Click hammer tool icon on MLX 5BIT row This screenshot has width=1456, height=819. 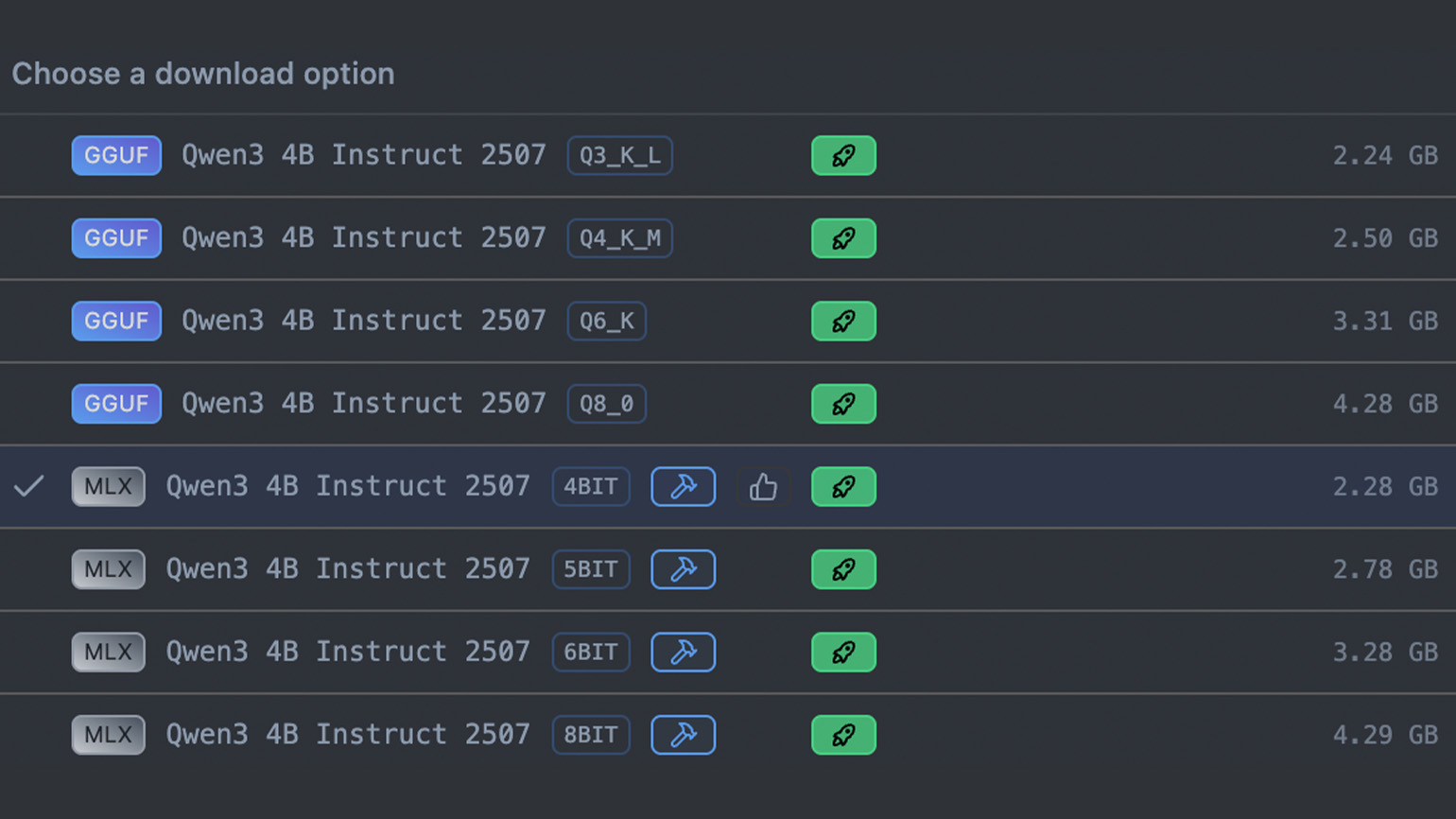point(683,569)
